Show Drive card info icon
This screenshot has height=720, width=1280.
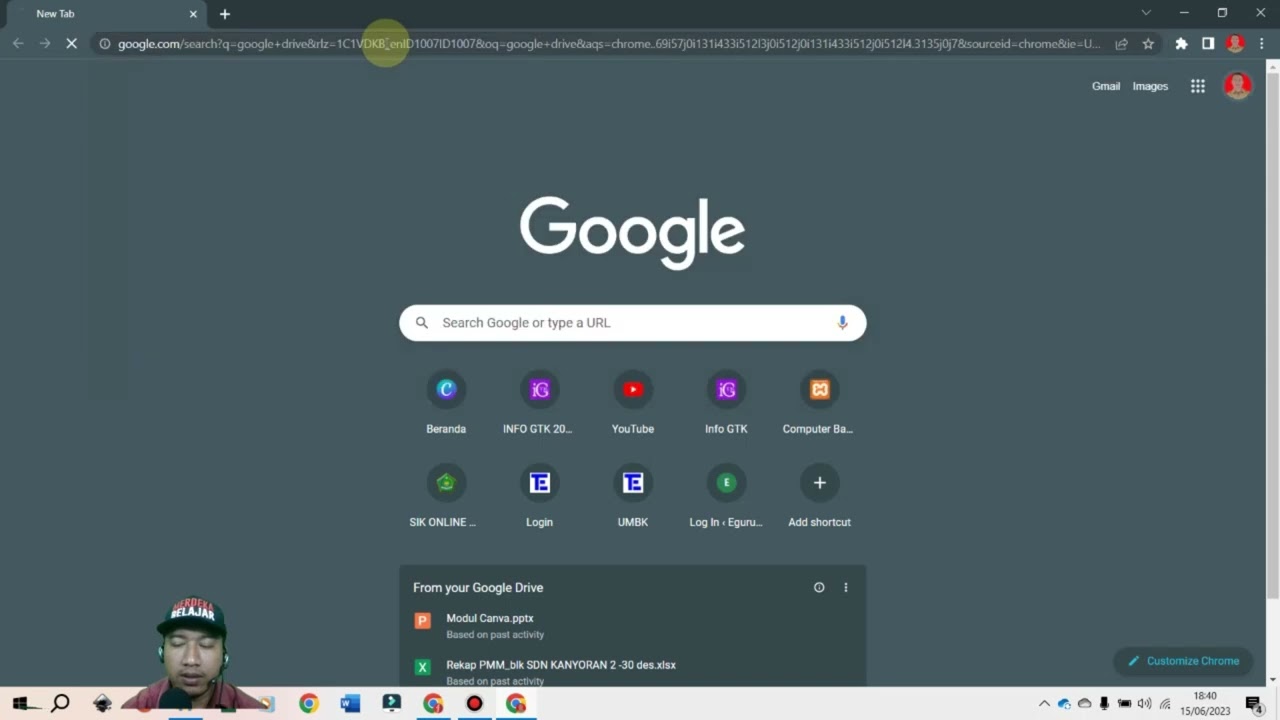[819, 587]
